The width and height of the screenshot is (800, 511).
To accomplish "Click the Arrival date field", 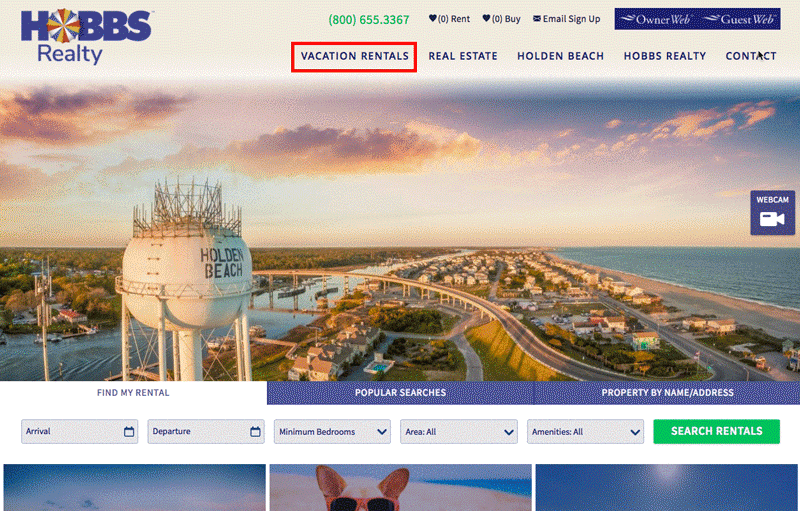I will click(x=80, y=431).
